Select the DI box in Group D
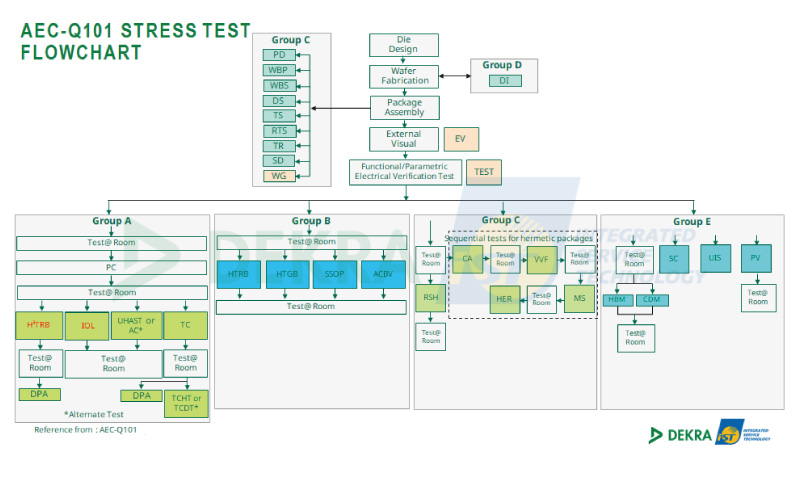 pos(504,81)
